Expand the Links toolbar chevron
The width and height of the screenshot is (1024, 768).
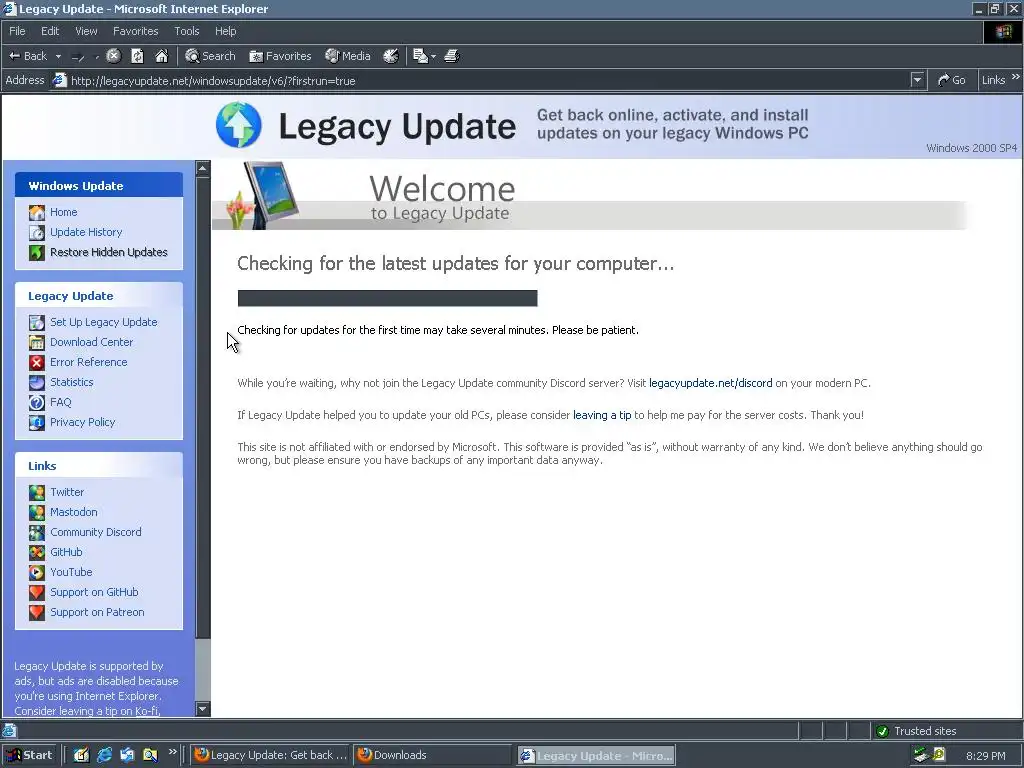tap(1016, 77)
